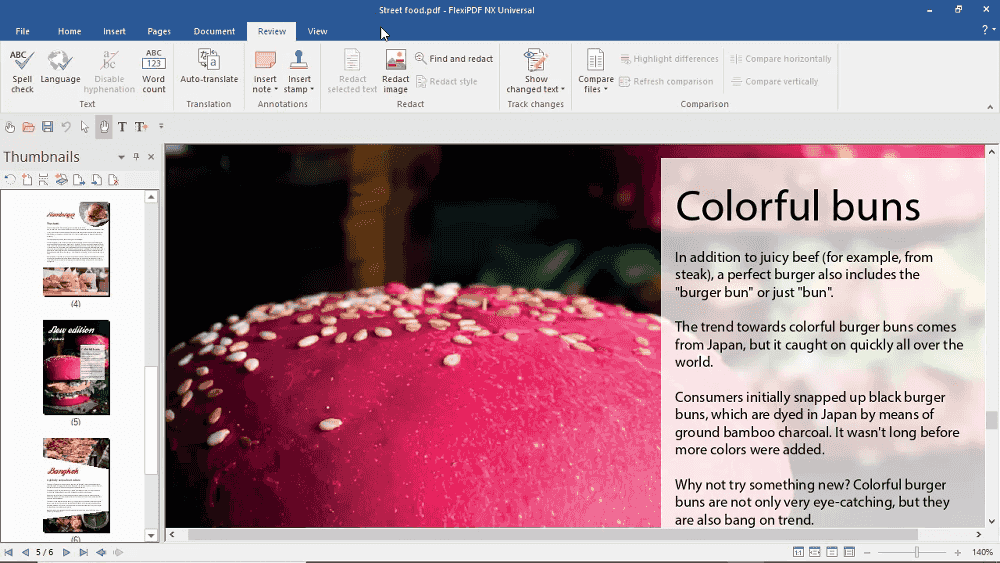Switch to the Home ribbon tab
Viewport: 1000px width, 563px height.
(70, 31)
